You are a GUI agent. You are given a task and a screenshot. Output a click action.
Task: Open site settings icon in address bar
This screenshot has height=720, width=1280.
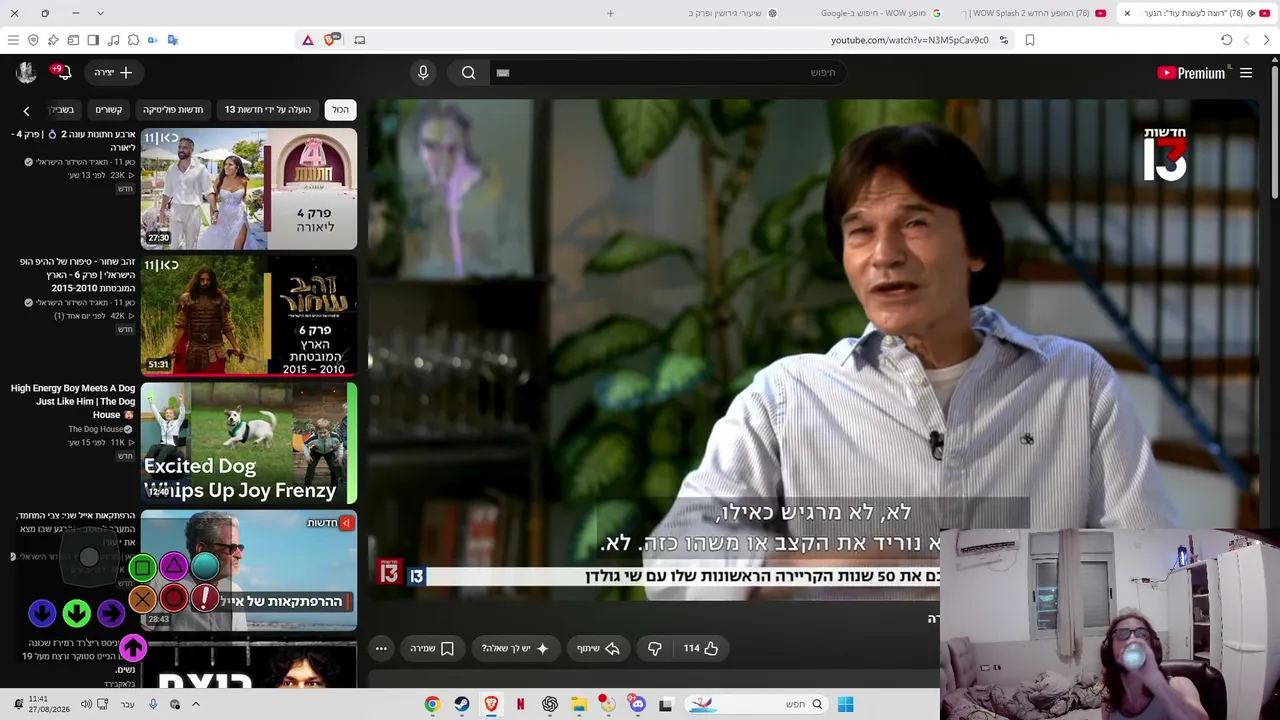[x=1004, y=40]
